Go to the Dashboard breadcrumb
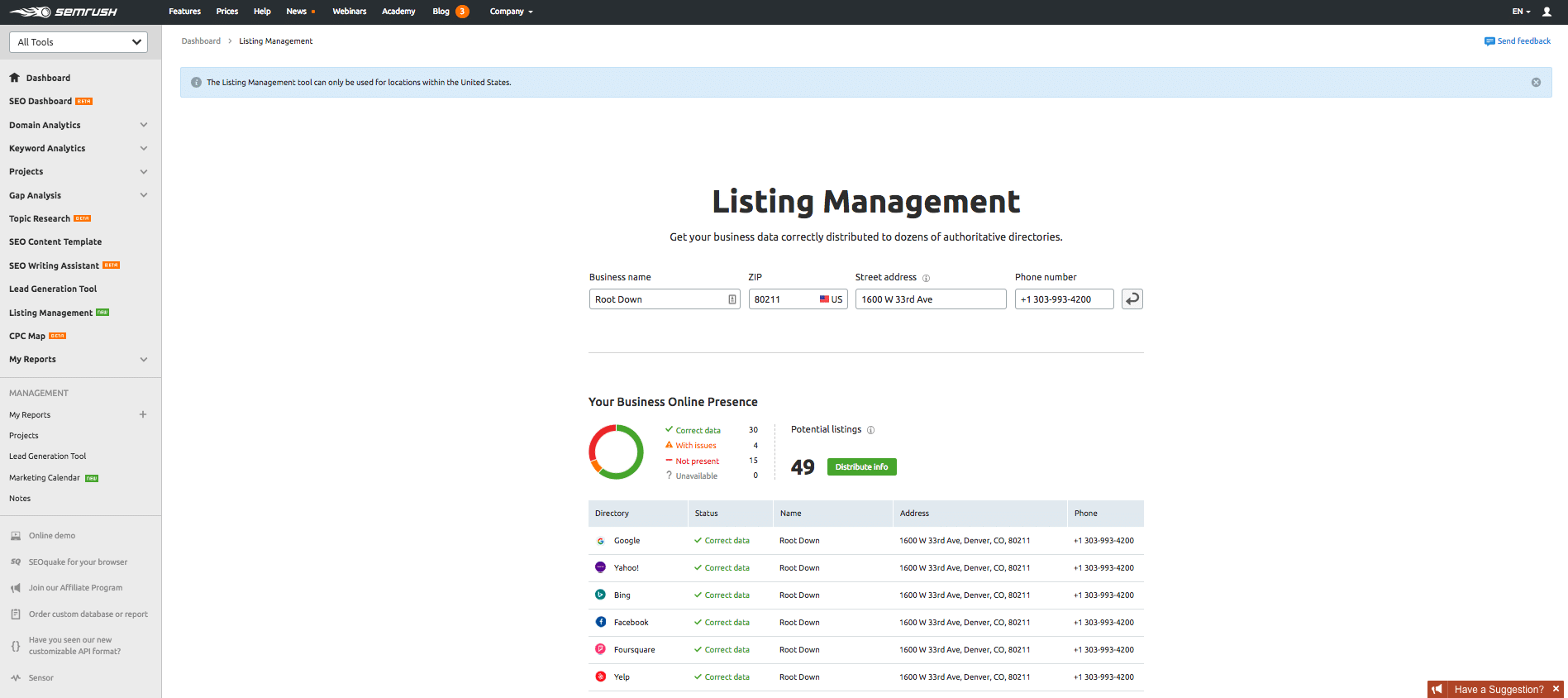This screenshot has width=1568, height=698. (201, 41)
